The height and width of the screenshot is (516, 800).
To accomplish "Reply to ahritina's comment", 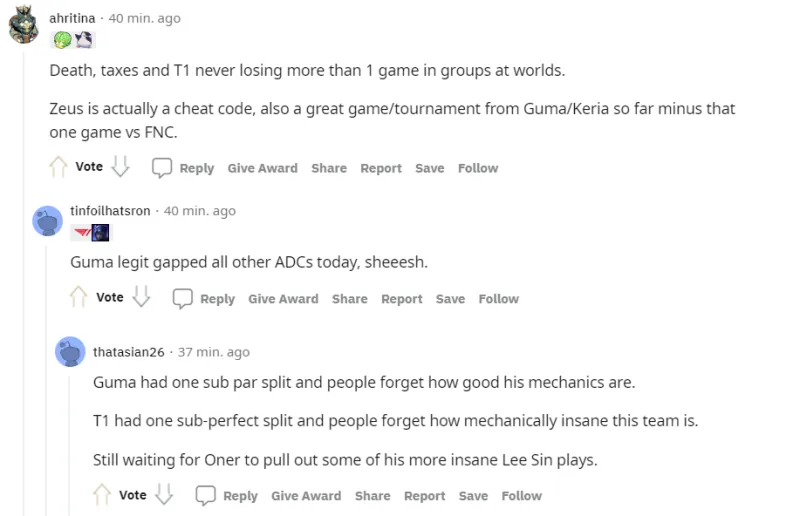I will (x=184, y=168).
